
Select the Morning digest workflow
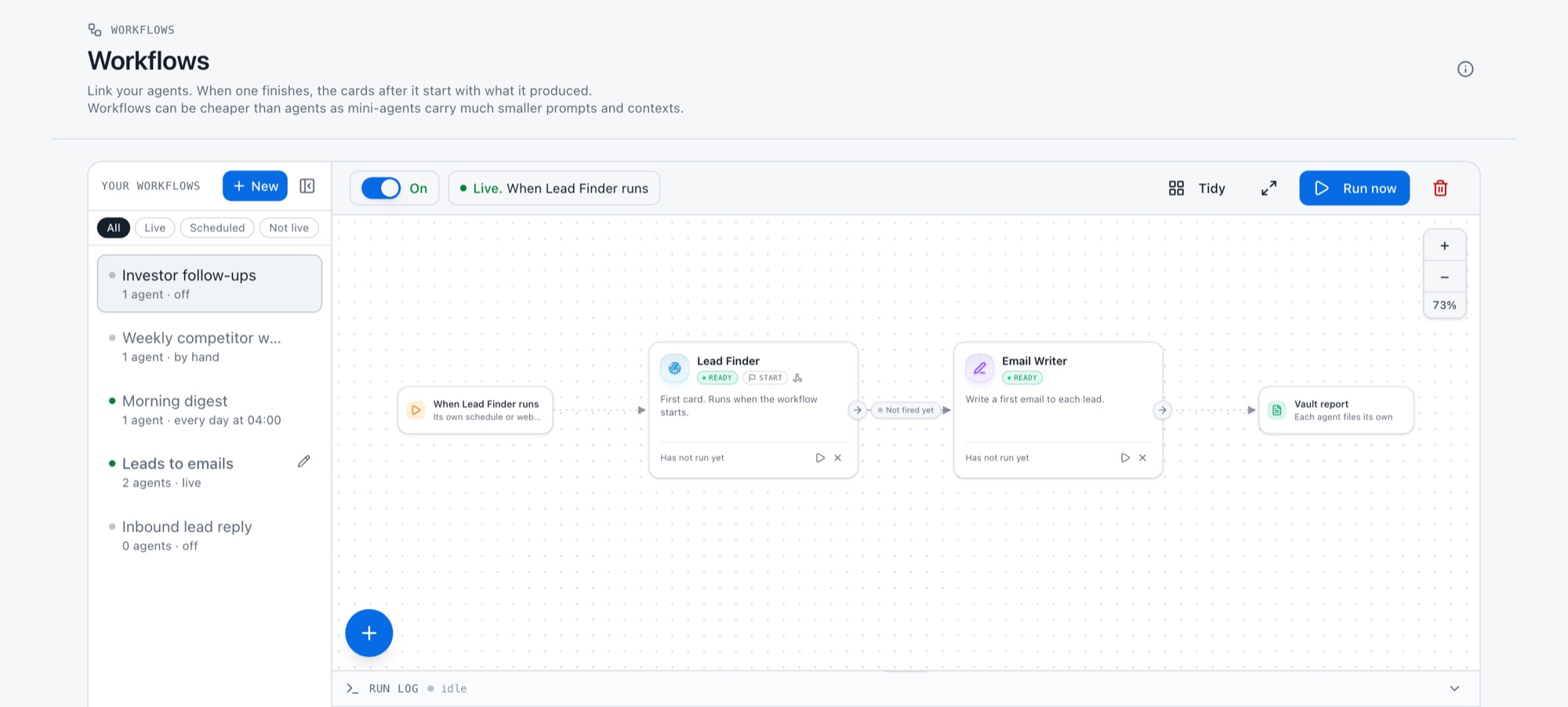click(209, 409)
